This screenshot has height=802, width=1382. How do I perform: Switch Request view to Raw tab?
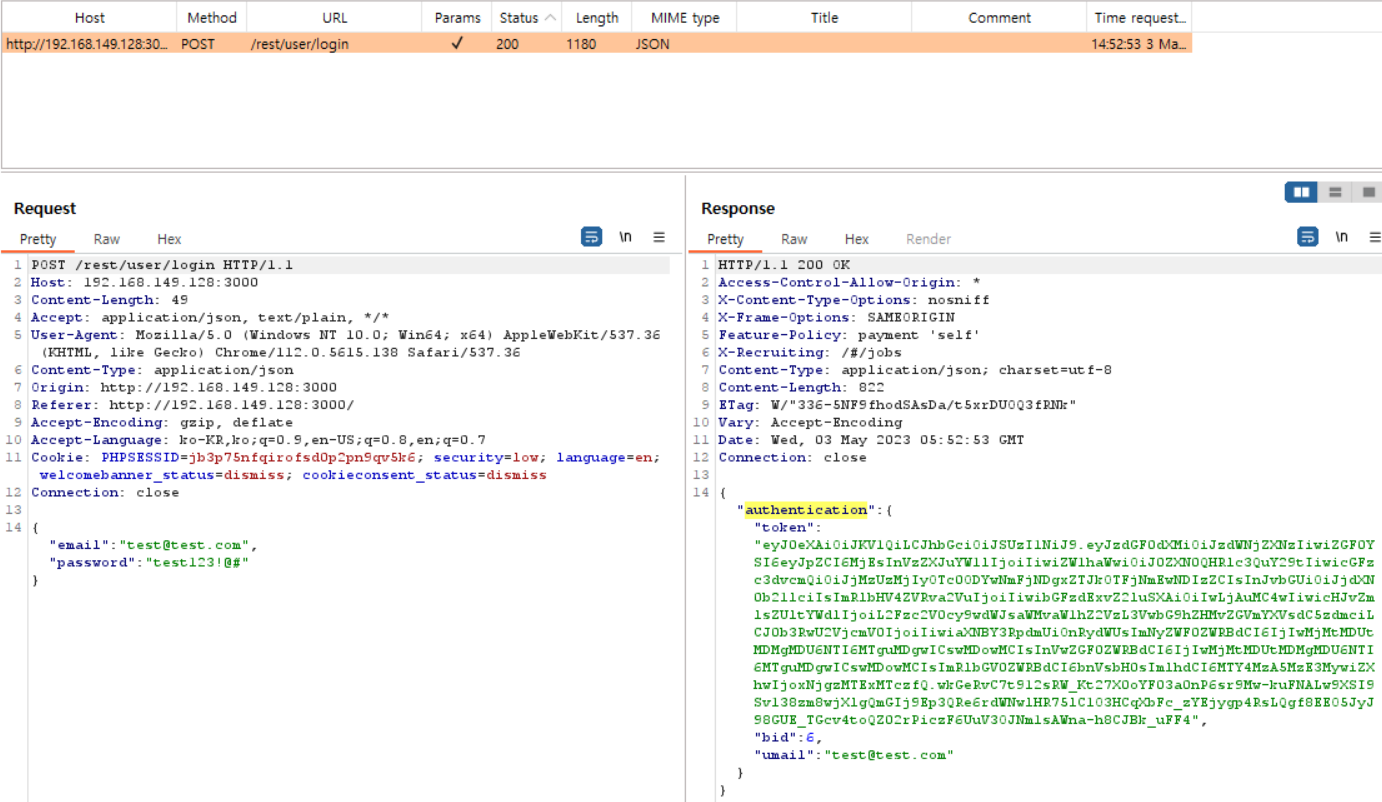(107, 239)
